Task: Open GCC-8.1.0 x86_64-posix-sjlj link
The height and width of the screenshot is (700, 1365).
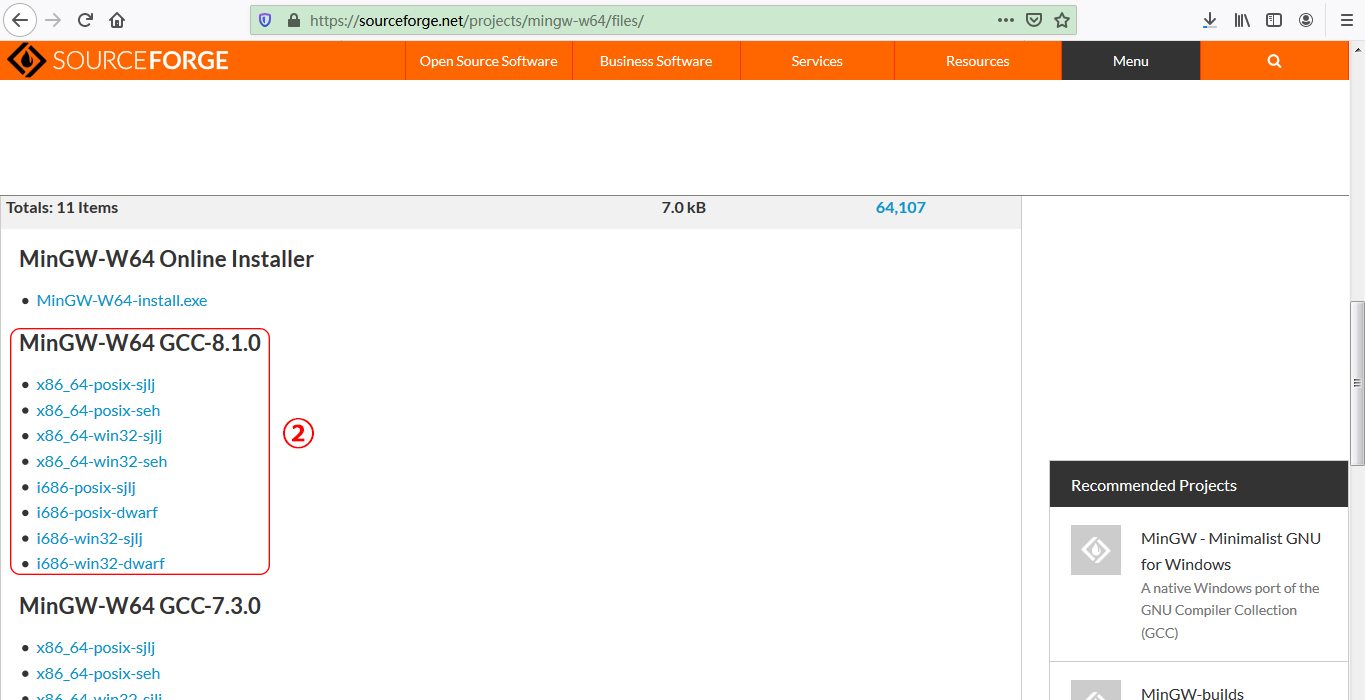Action: 96,384
